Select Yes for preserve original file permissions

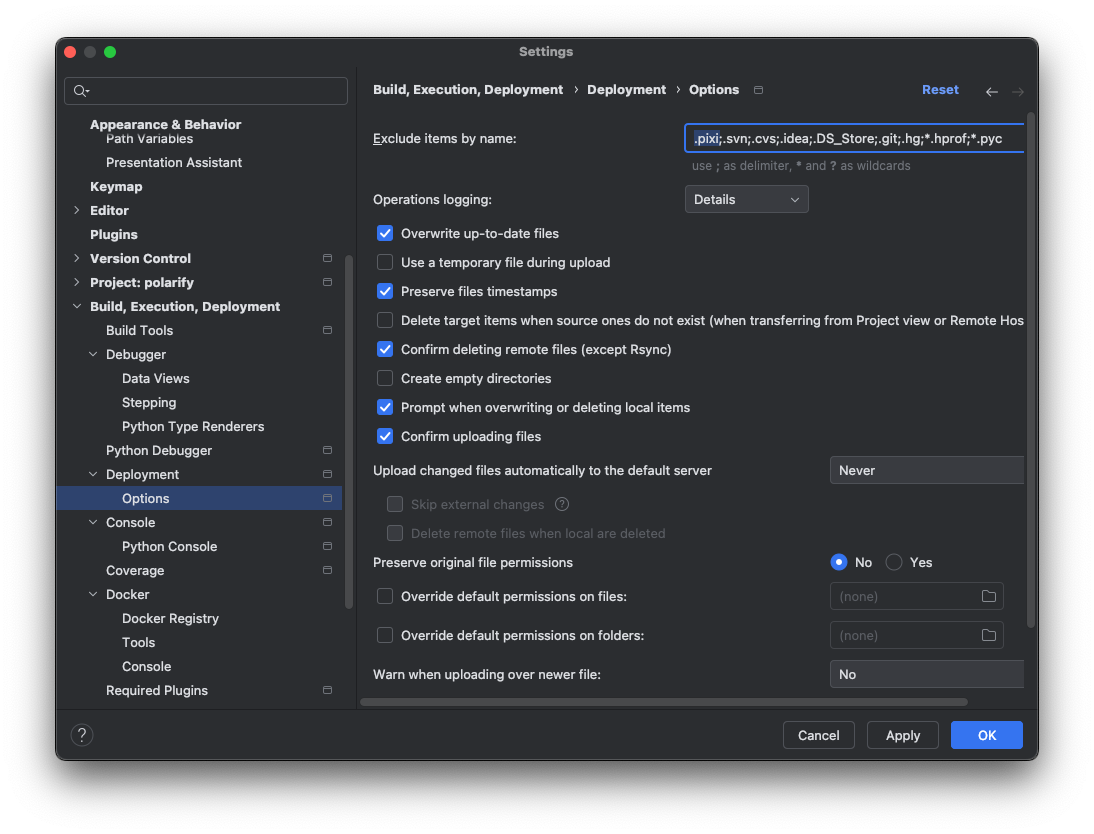tap(894, 563)
